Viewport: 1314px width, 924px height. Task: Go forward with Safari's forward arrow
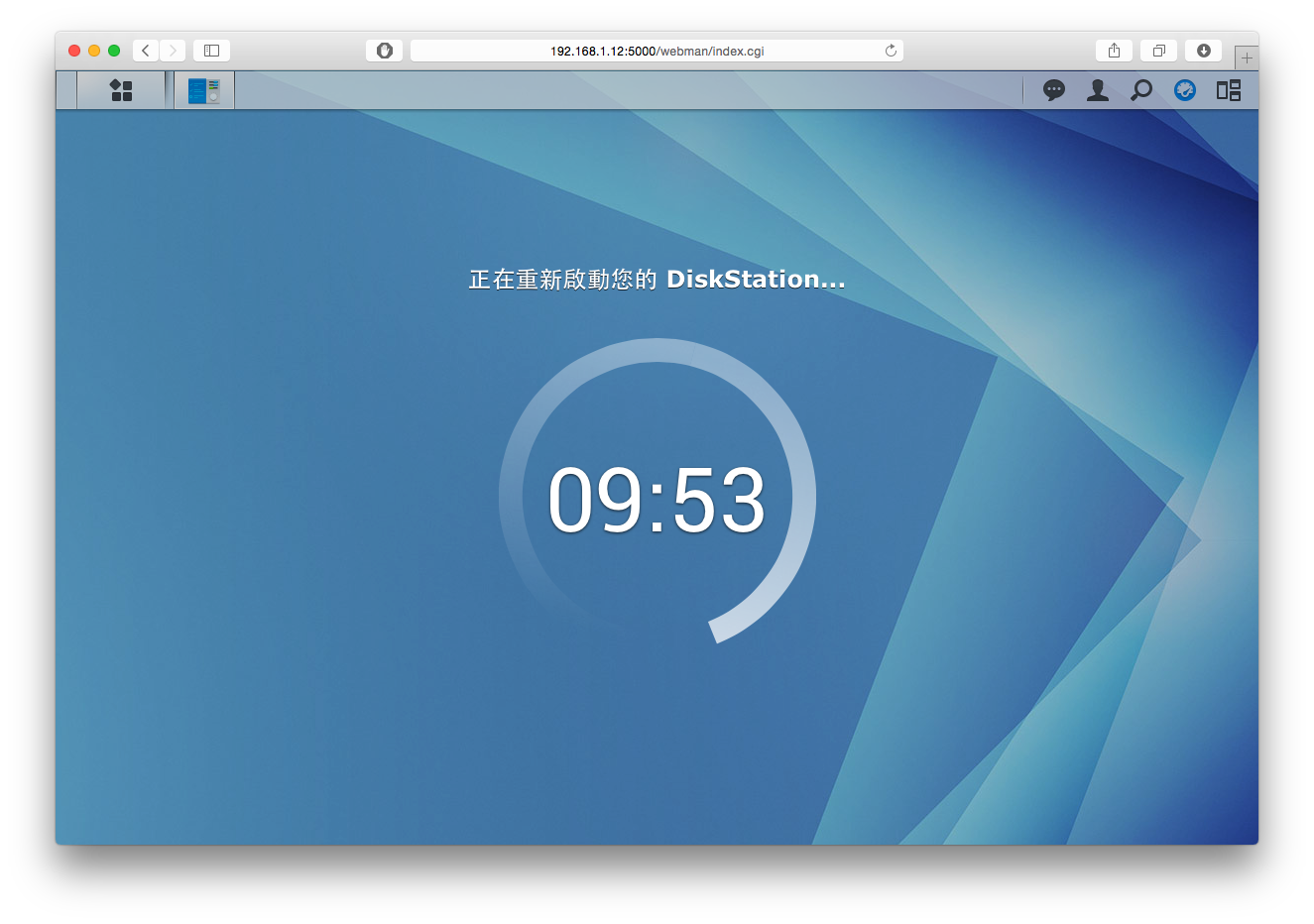pos(173,51)
